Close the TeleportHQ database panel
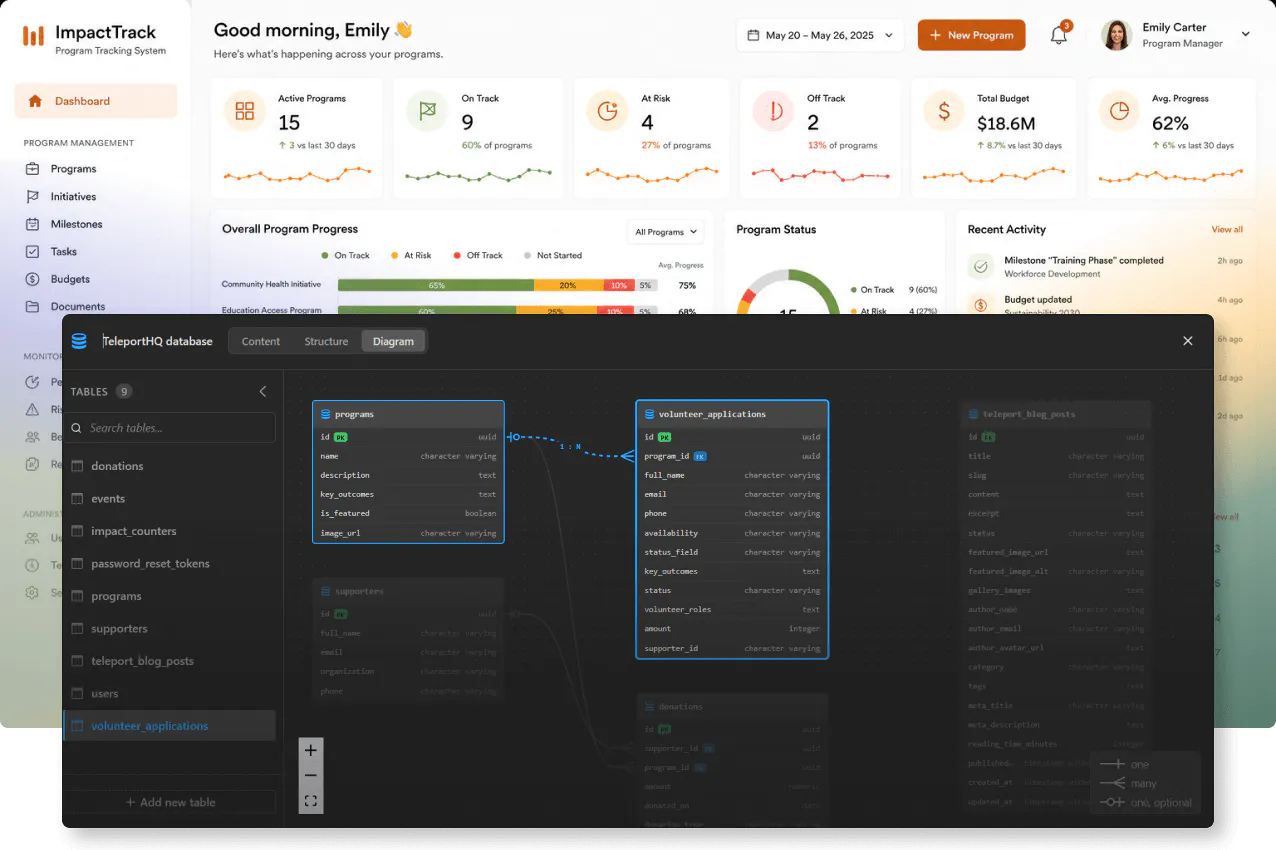This screenshot has height=850, width=1276. click(x=1188, y=341)
